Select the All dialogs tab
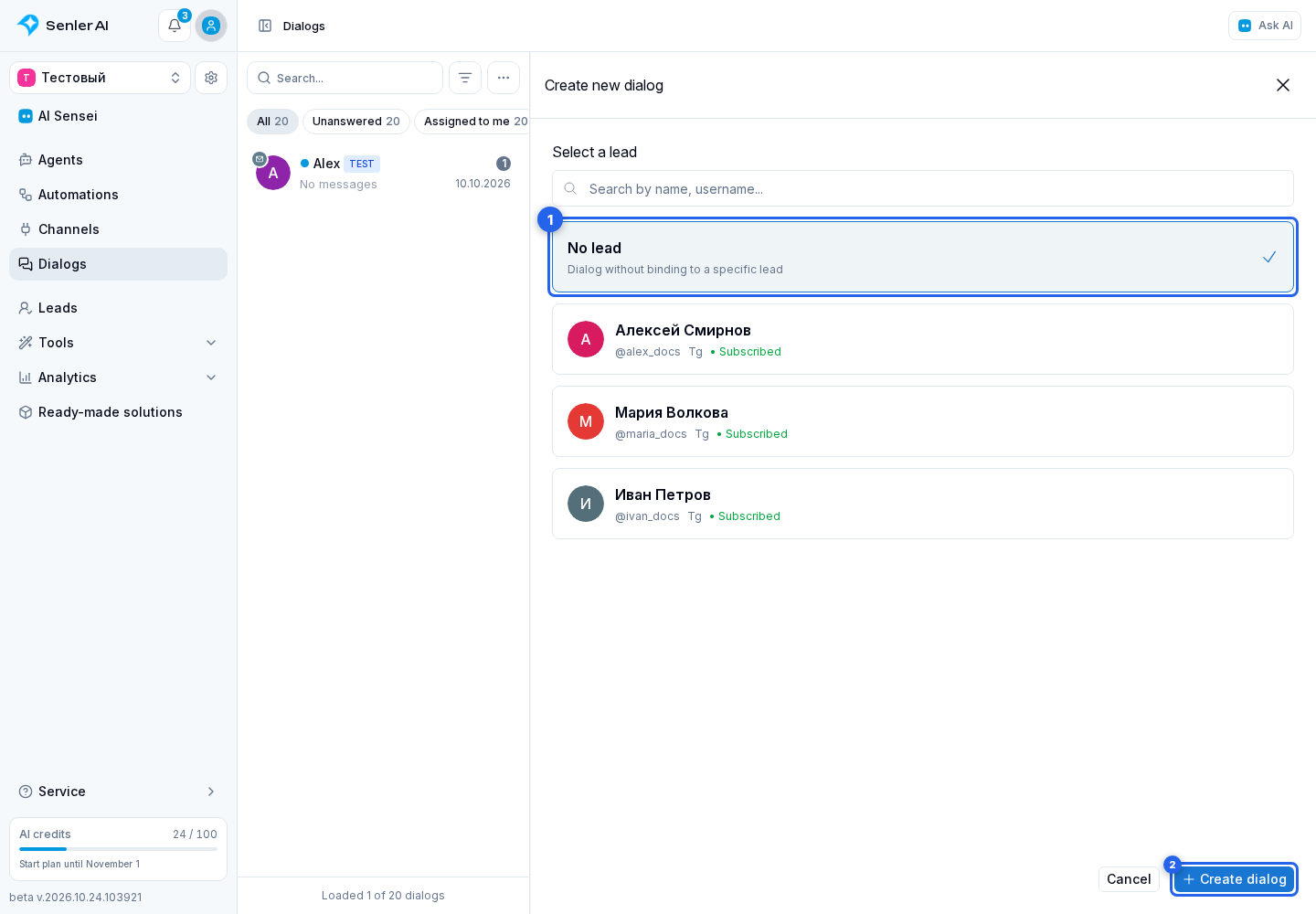This screenshot has height=914, width=1316. point(272,122)
